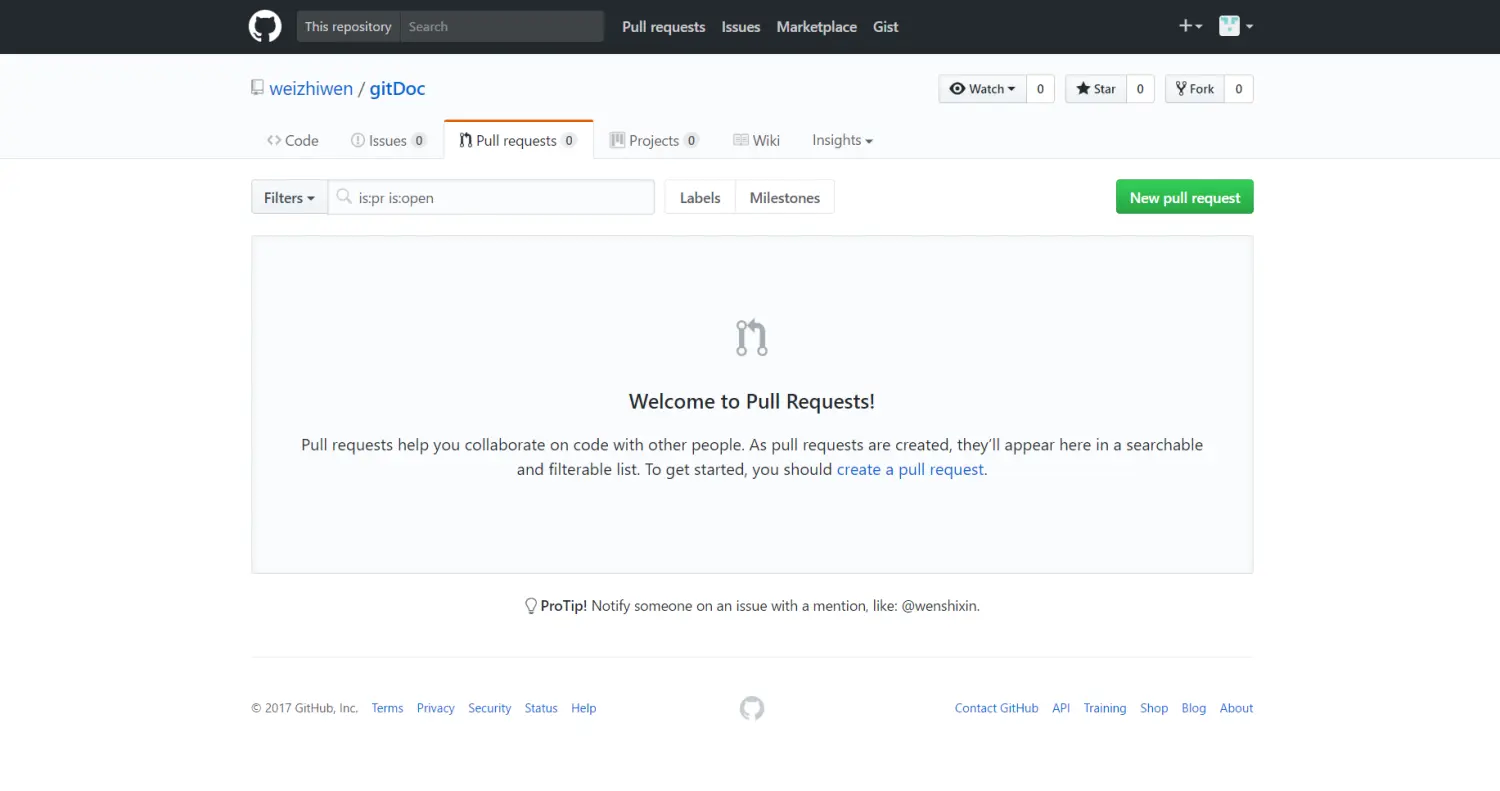Open the watchers count beside Watch
1500x791 pixels.
click(x=1040, y=89)
